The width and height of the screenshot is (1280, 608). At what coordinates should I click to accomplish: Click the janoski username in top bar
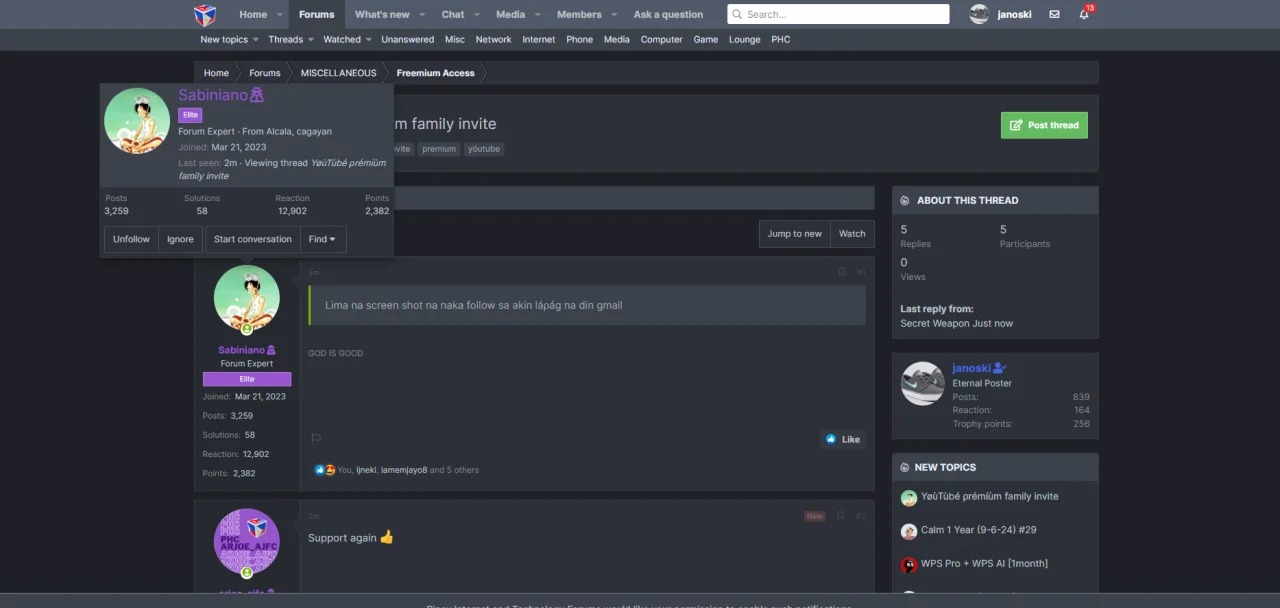point(1014,15)
